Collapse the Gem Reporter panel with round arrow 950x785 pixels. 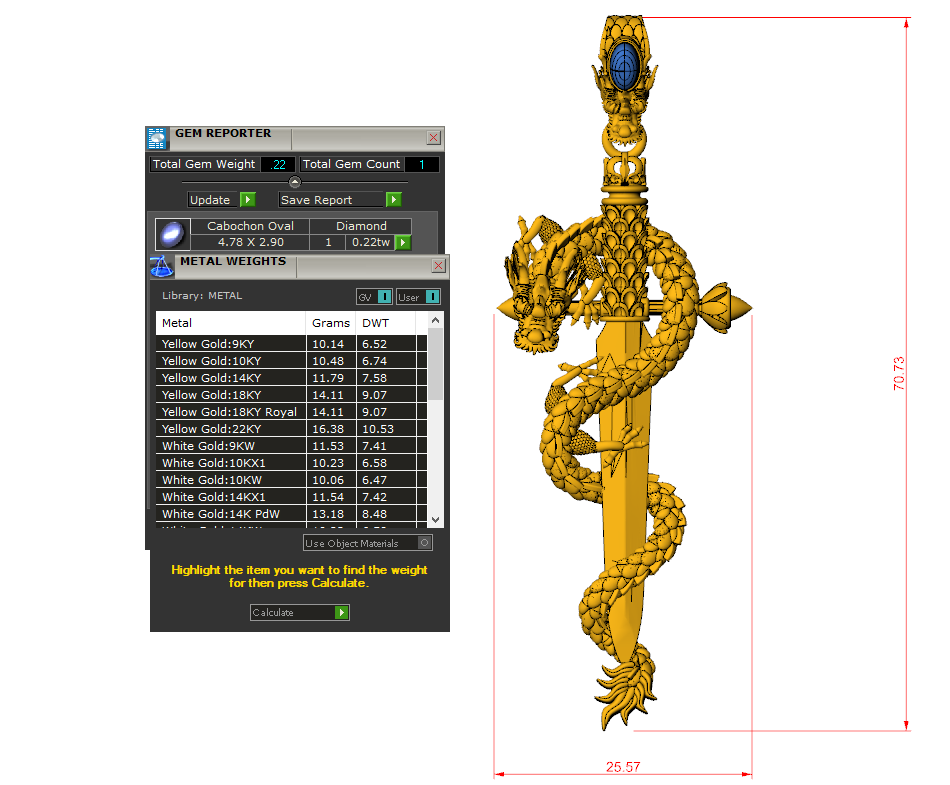click(x=294, y=182)
